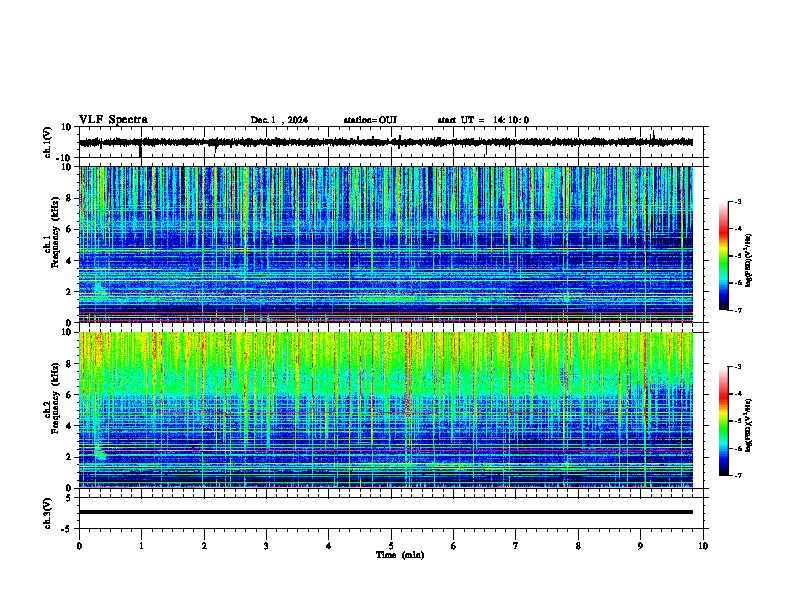Viewport: 792px width, 612px height.
Task: Click the "start UT = 14:10:0" label
Action: point(483,120)
